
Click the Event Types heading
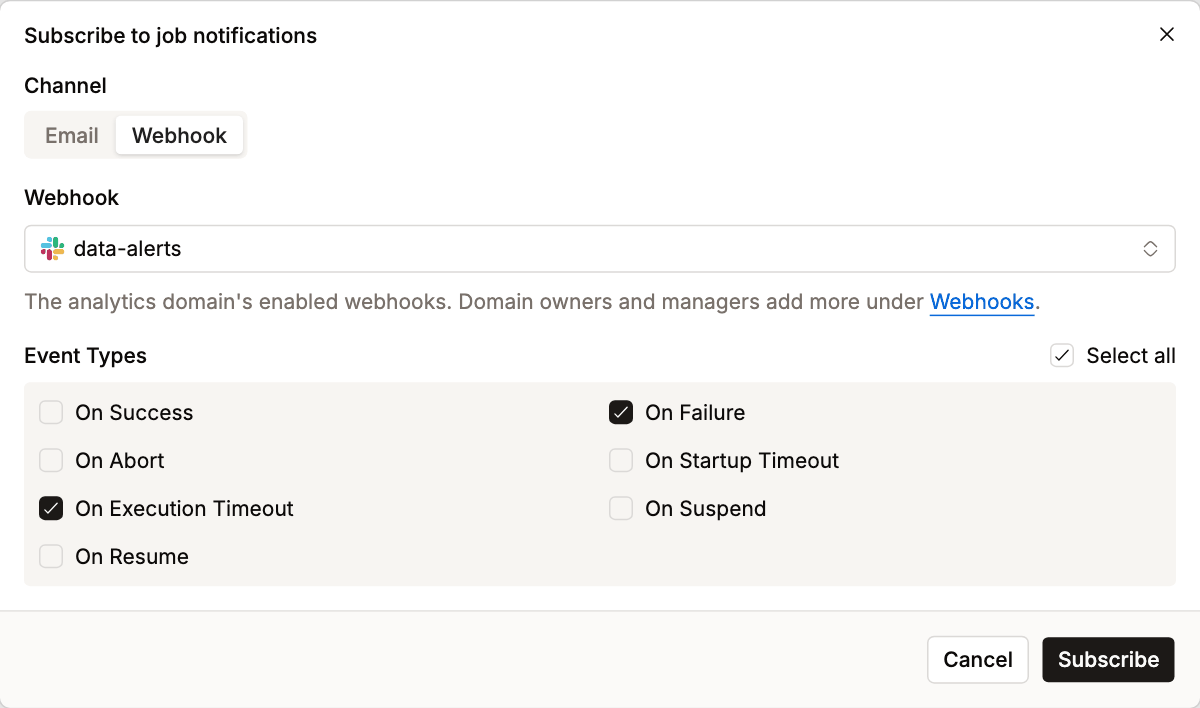pyautogui.click(x=86, y=356)
